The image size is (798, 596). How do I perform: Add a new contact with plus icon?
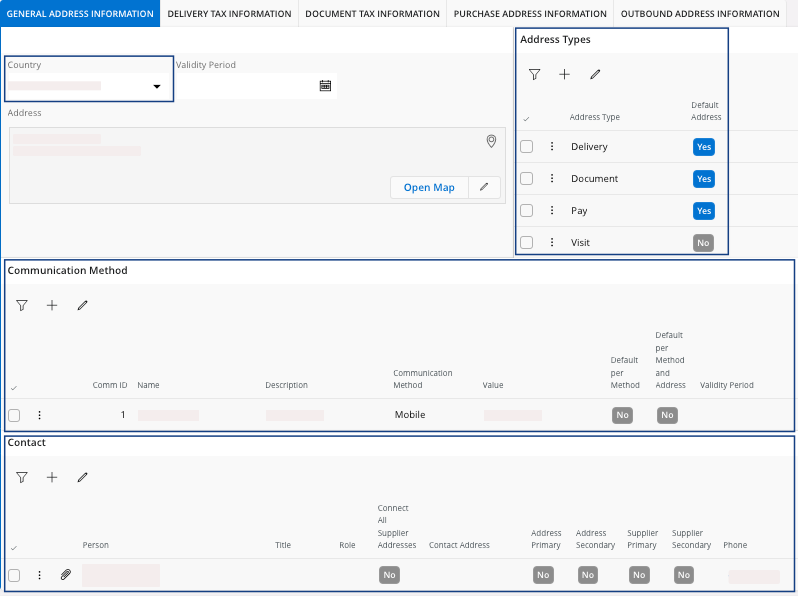click(52, 478)
